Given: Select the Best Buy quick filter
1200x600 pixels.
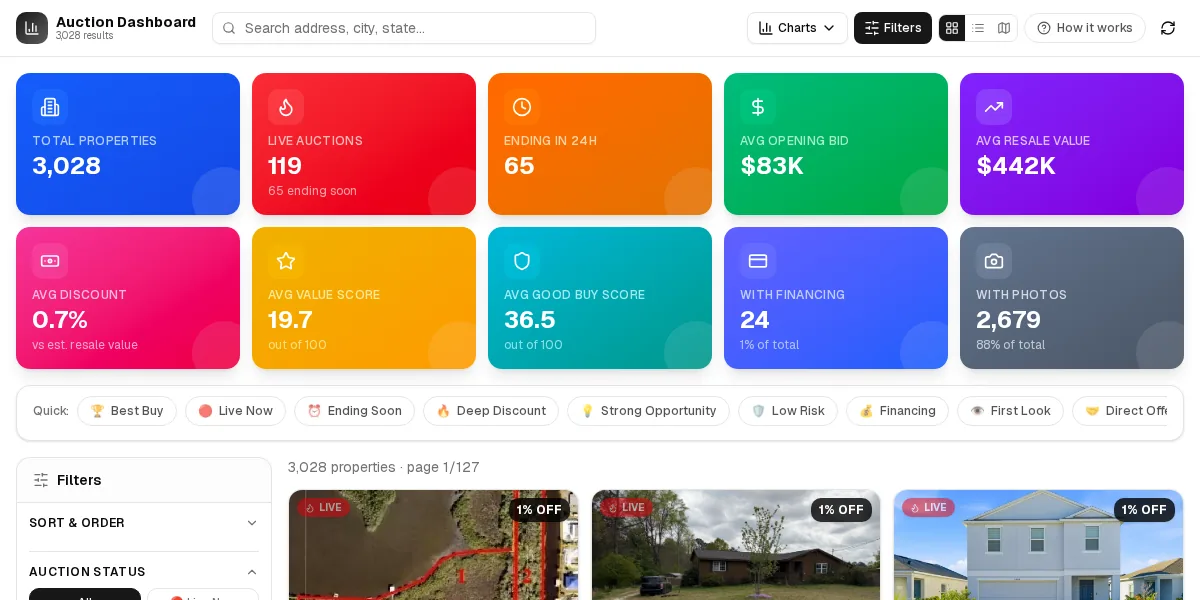Looking at the screenshot, I should (x=127, y=411).
